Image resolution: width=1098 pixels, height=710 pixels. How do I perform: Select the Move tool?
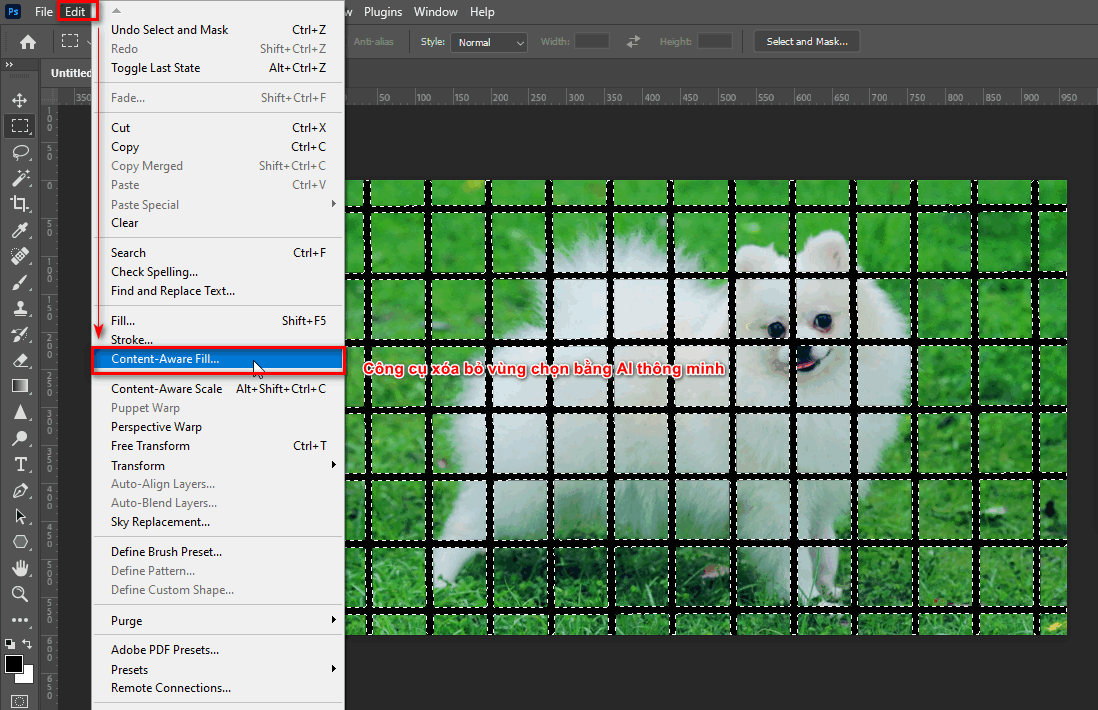21,99
